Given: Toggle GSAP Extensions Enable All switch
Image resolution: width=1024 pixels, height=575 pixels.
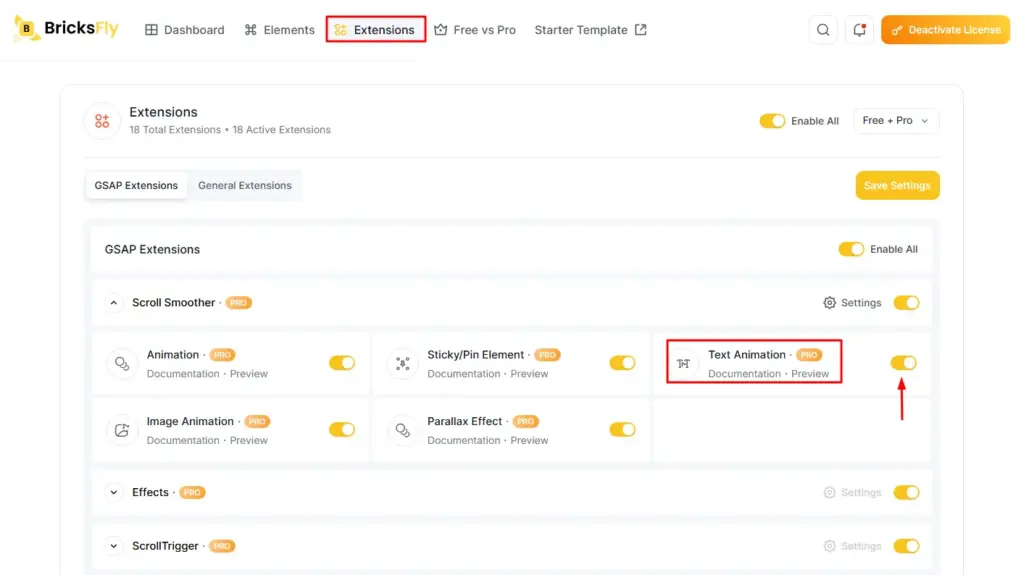Looking at the screenshot, I should tap(851, 249).
